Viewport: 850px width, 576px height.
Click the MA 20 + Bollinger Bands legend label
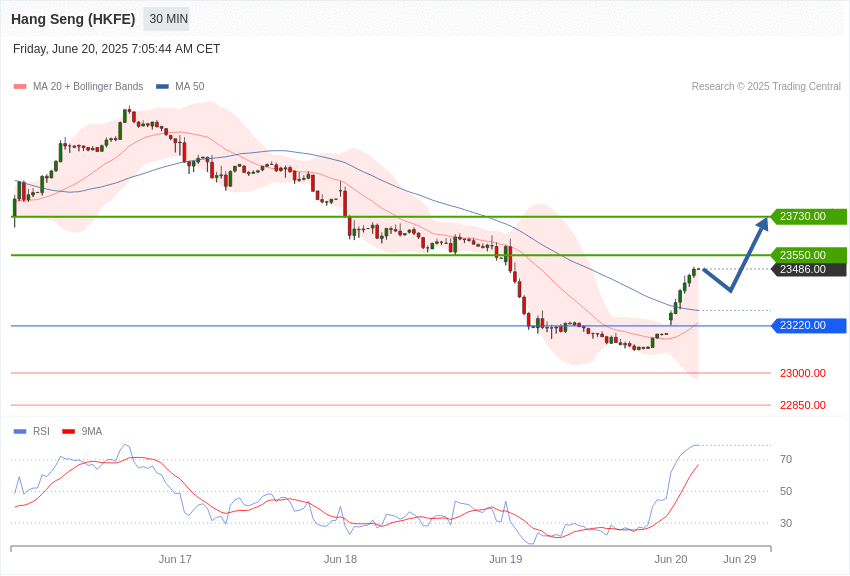[x=88, y=86]
